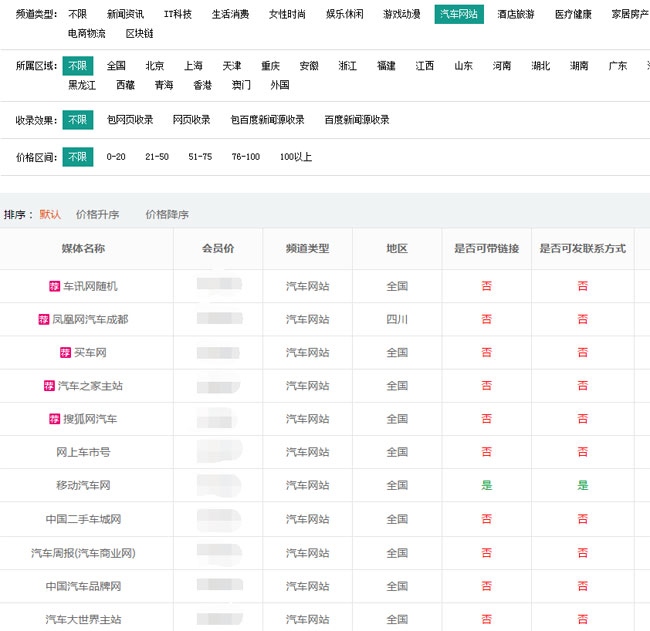The image size is (650, 631).
Task: Sort results by 默认 order
Action: [50, 215]
